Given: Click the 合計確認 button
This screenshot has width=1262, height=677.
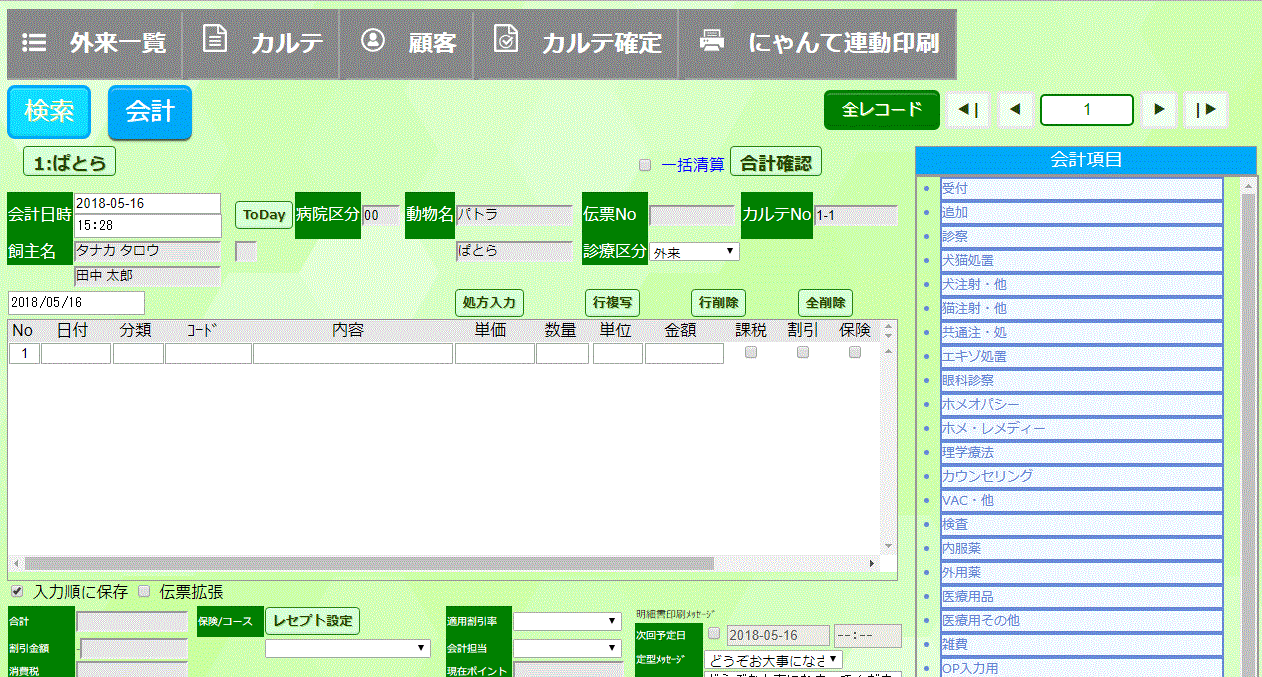Looking at the screenshot, I should point(776,161).
